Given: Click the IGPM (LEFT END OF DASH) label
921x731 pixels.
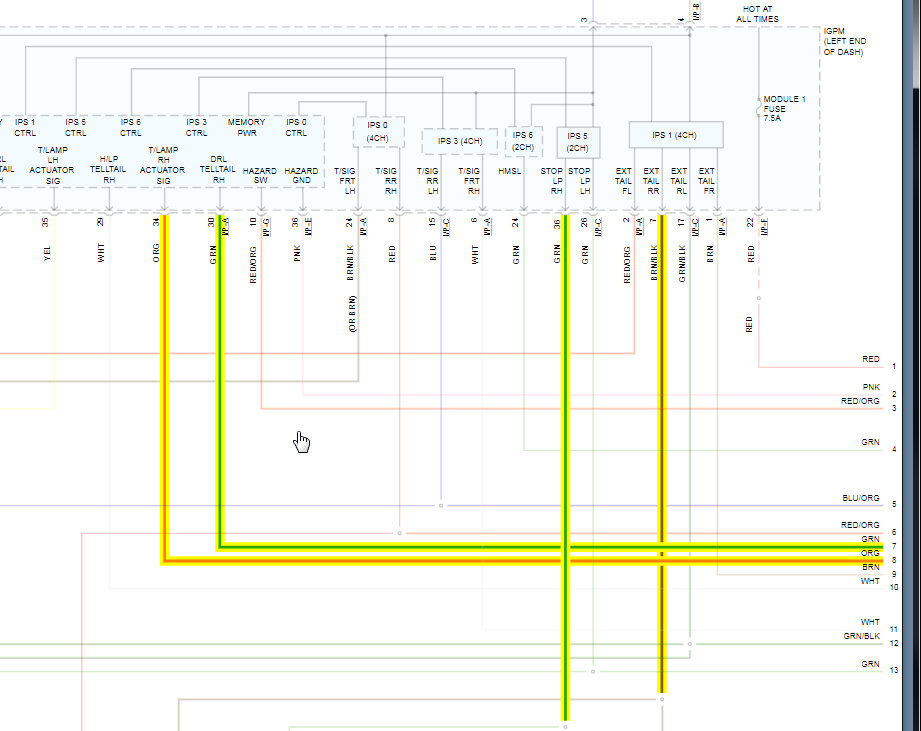Looking at the screenshot, I should coord(845,42).
